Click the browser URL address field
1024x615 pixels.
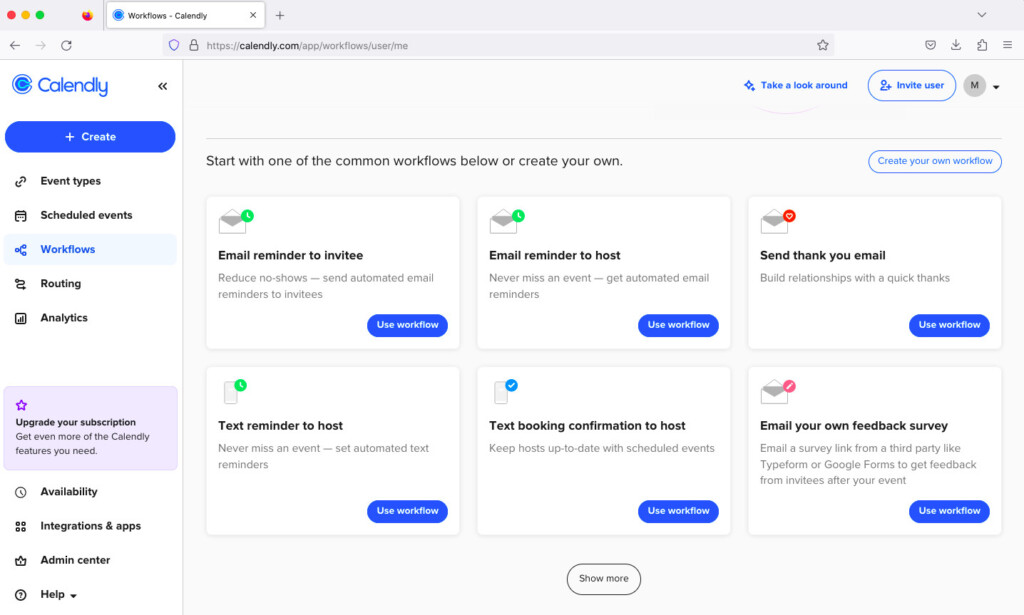point(500,45)
